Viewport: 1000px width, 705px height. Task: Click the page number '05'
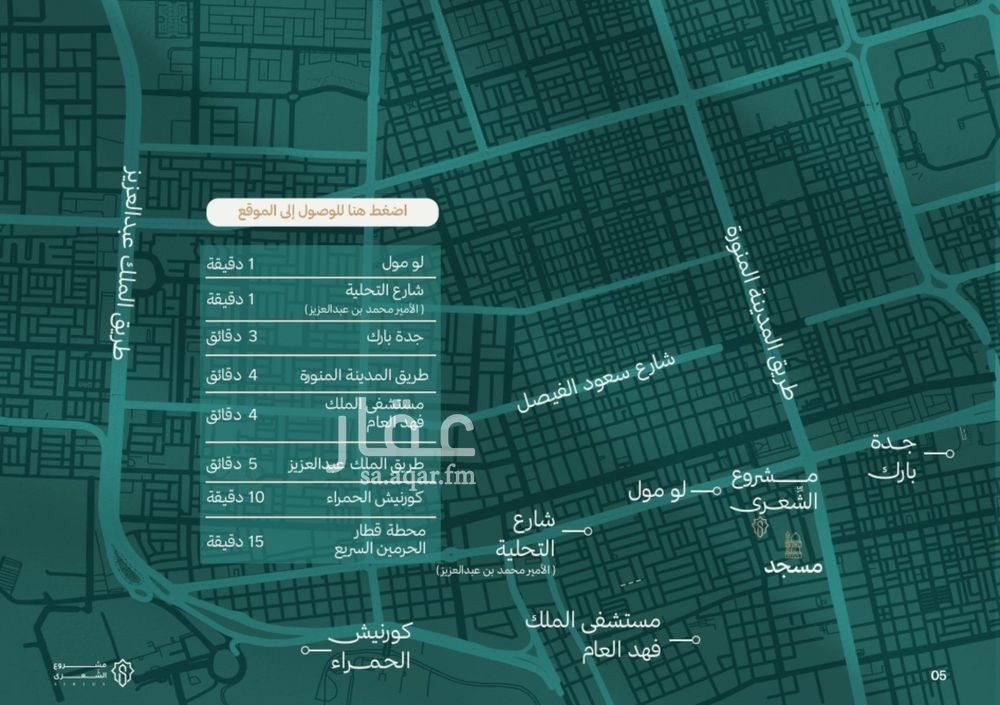[x=938, y=675]
